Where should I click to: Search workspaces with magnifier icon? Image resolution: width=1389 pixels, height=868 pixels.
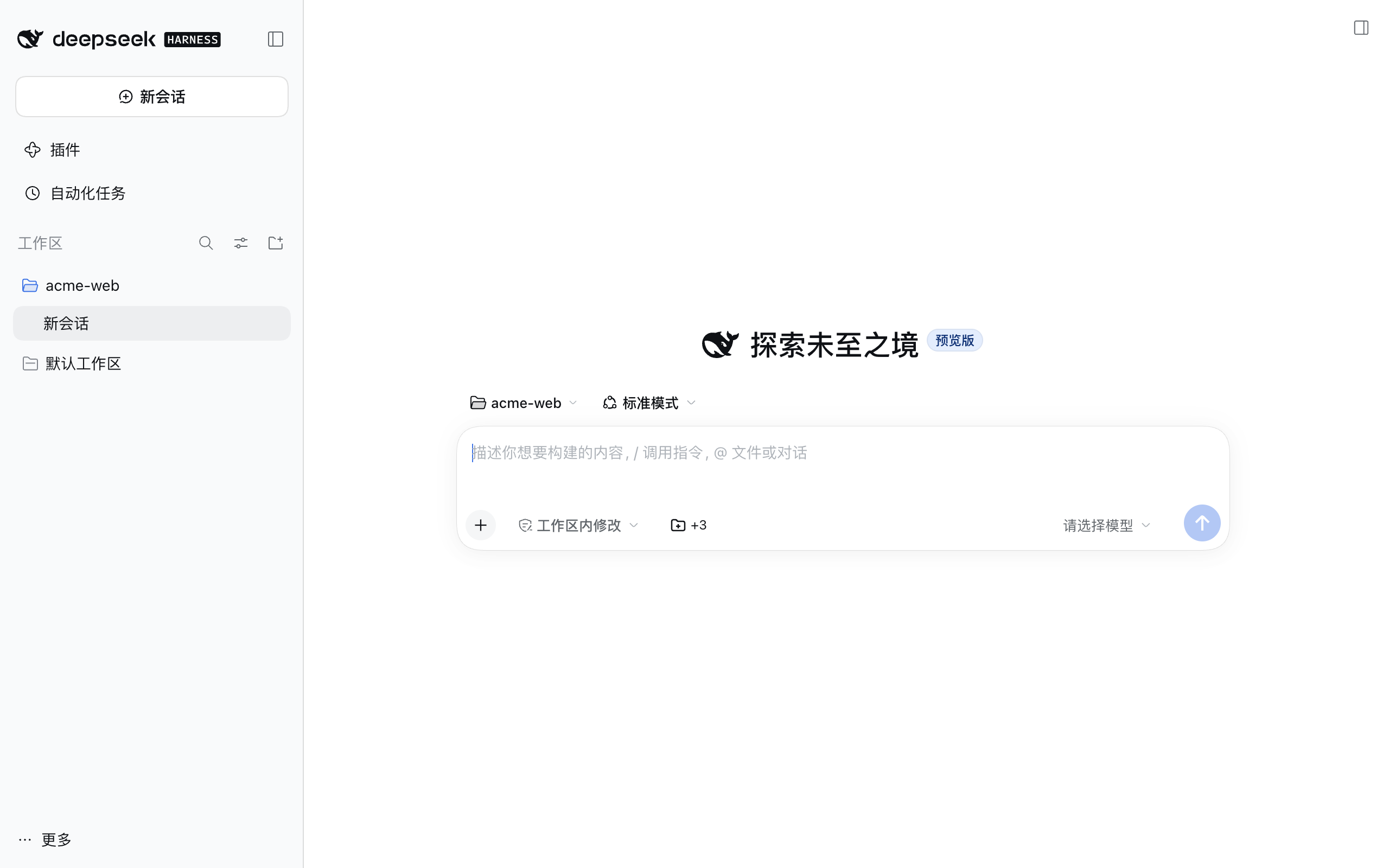[206, 243]
